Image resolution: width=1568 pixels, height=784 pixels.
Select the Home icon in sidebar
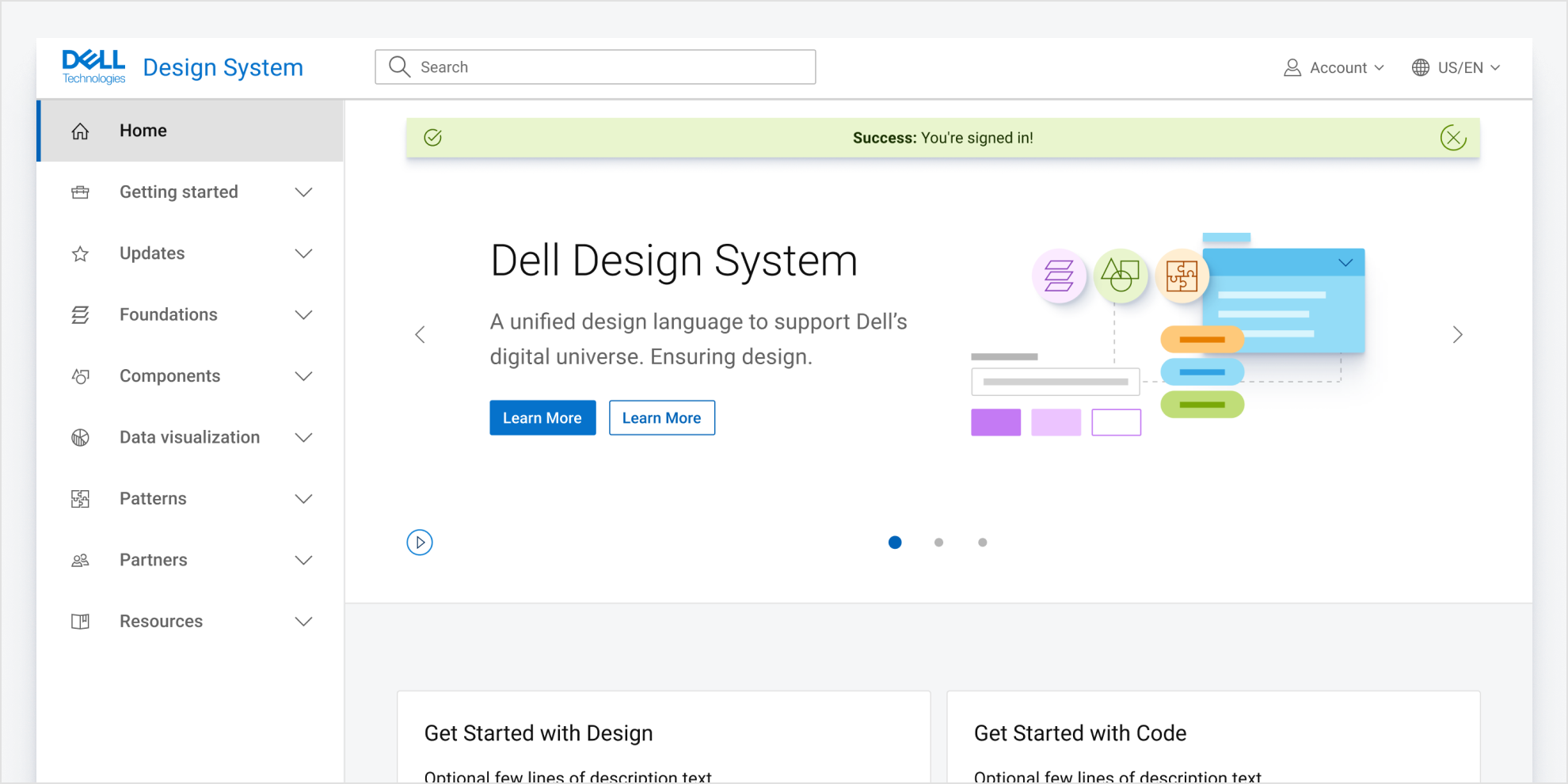pyautogui.click(x=80, y=131)
